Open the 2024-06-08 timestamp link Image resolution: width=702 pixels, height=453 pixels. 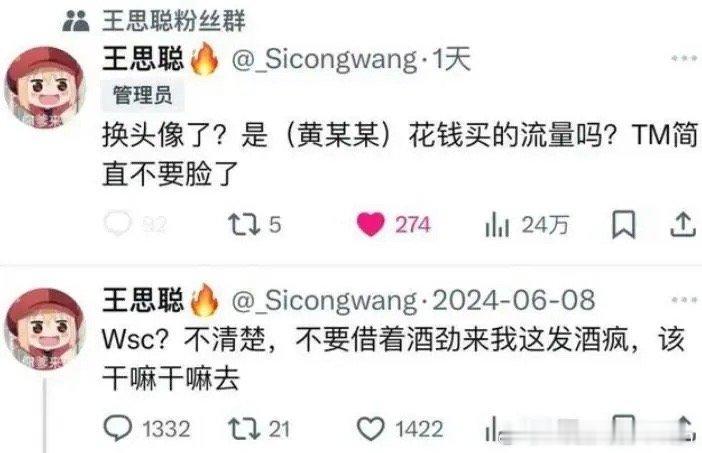click(514, 300)
